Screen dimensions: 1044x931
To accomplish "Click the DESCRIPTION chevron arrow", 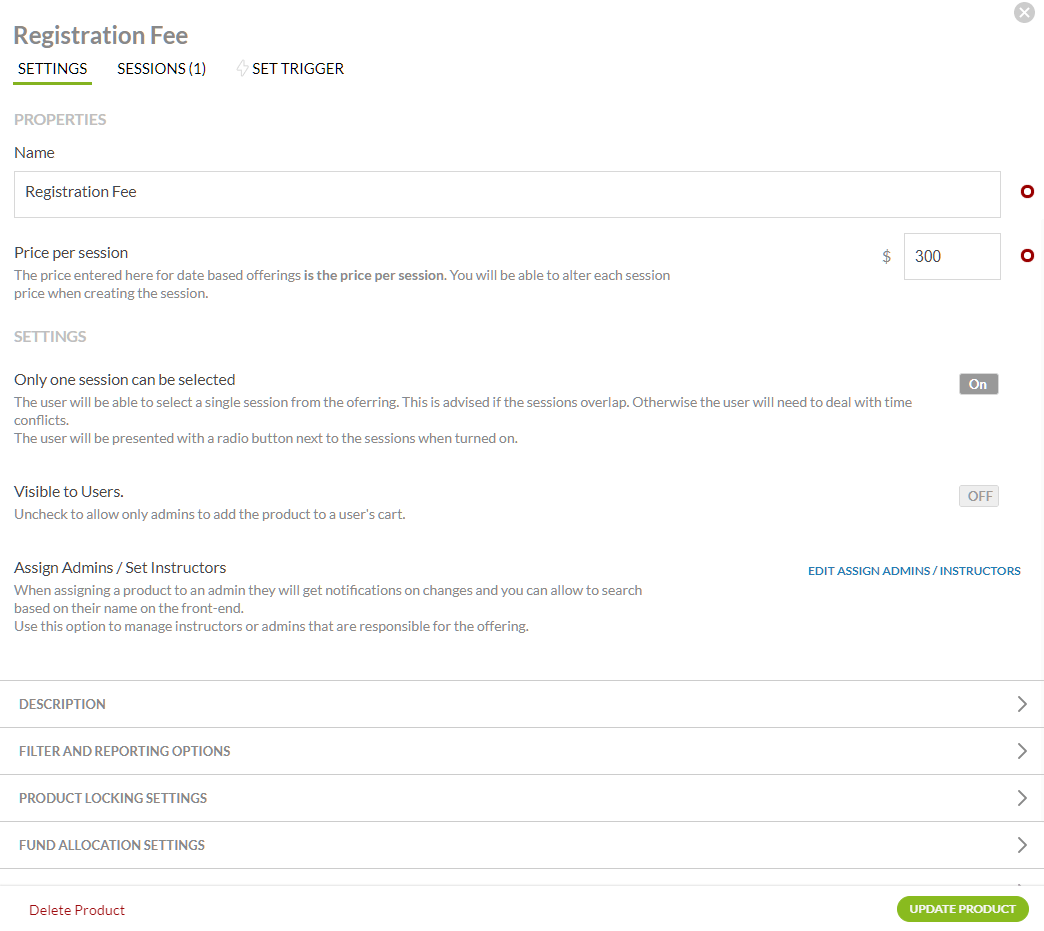I will click(1022, 704).
